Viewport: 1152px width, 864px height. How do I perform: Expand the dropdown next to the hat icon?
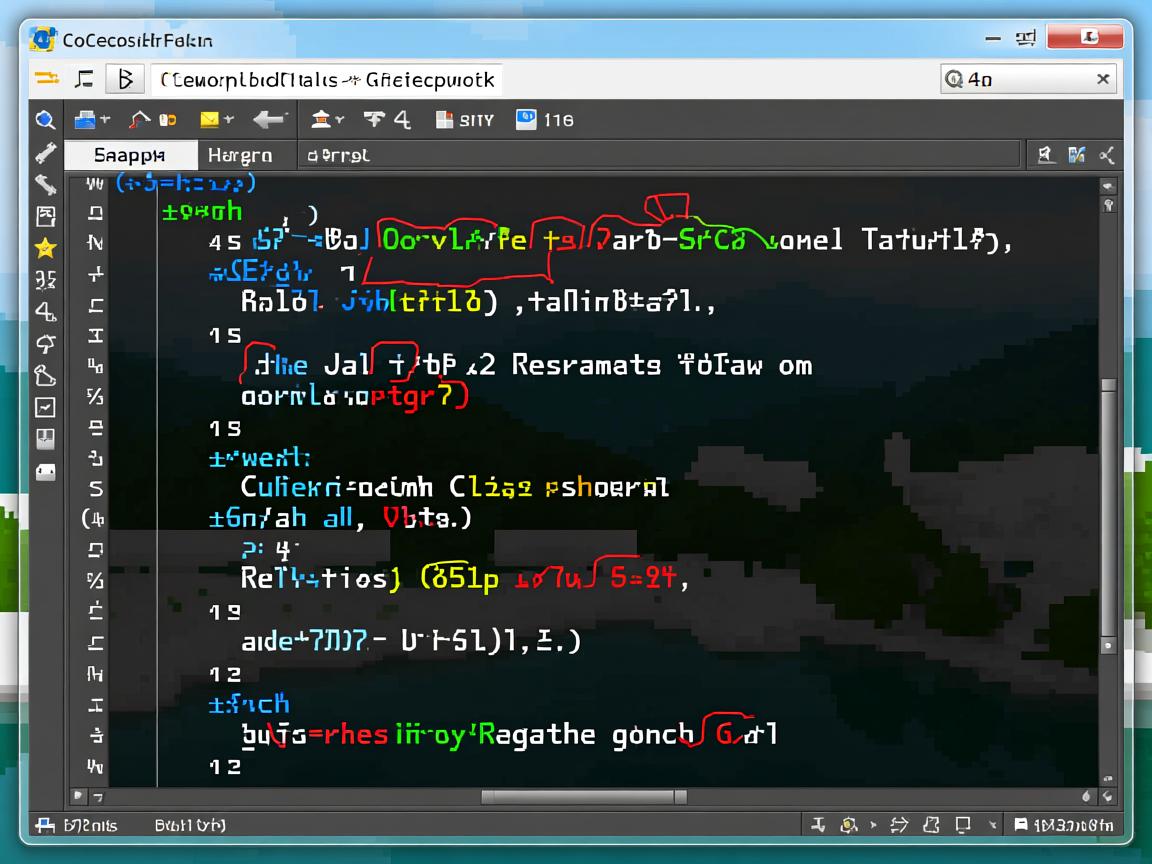pyautogui.click(x=340, y=120)
